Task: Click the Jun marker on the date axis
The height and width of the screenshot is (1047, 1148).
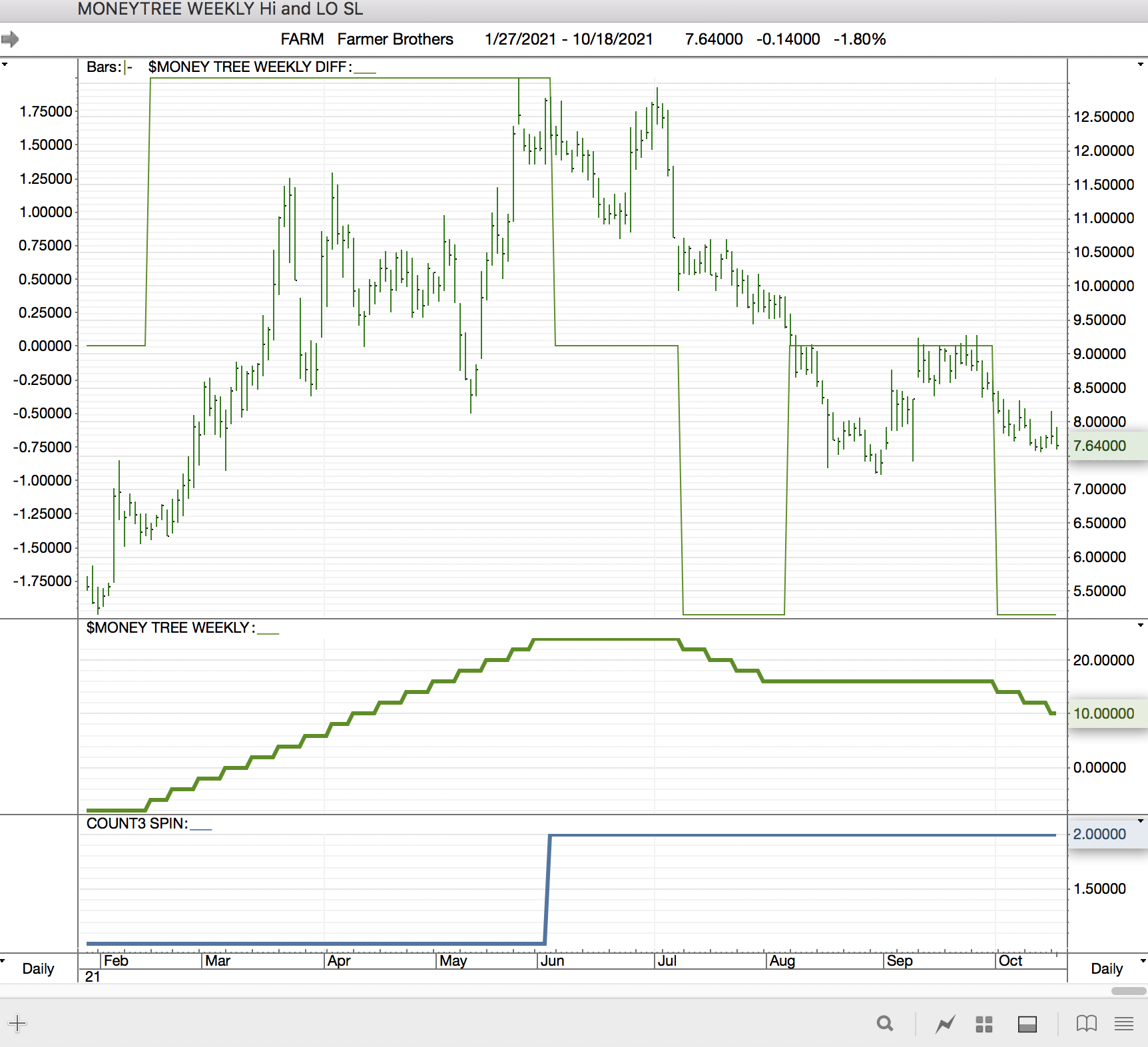Action: coord(552,960)
